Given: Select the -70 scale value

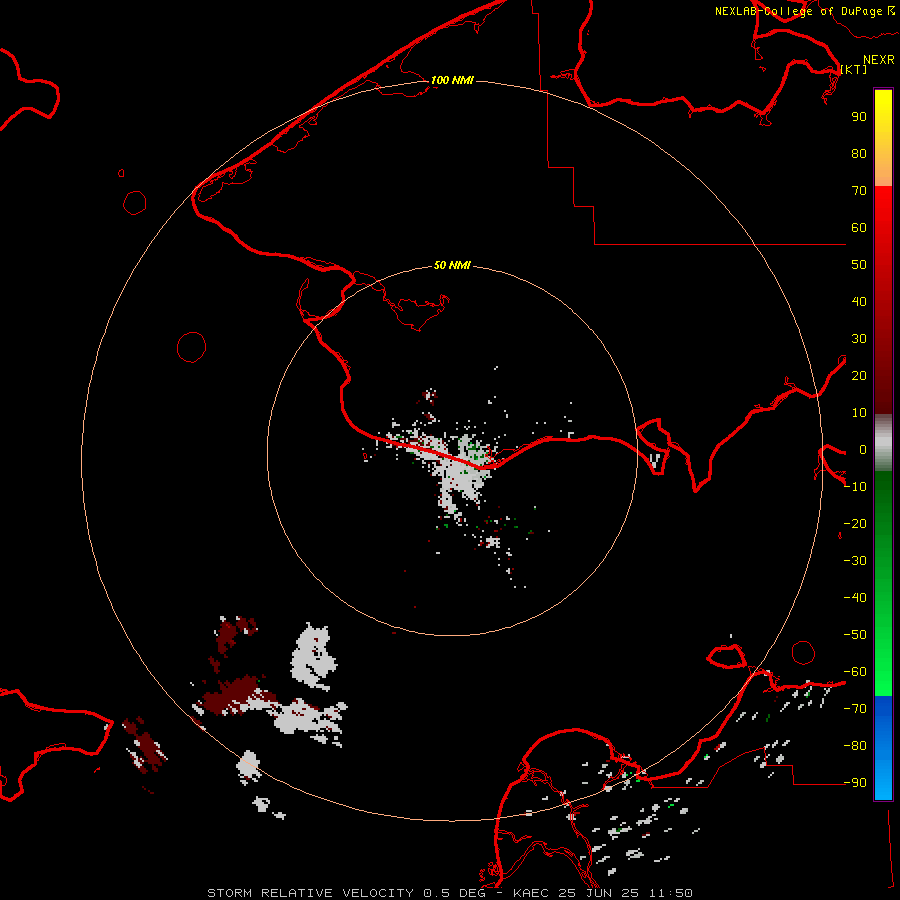Looking at the screenshot, I should (855, 709).
